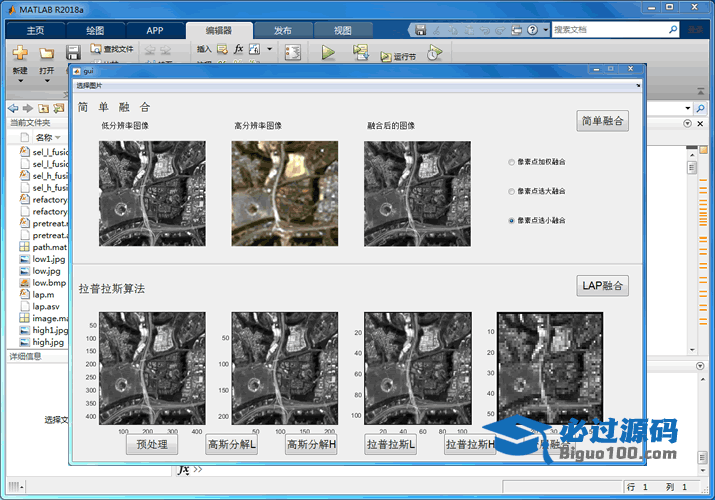
Task: Select 像素点选大融合 radio button
Action: (x=511, y=191)
